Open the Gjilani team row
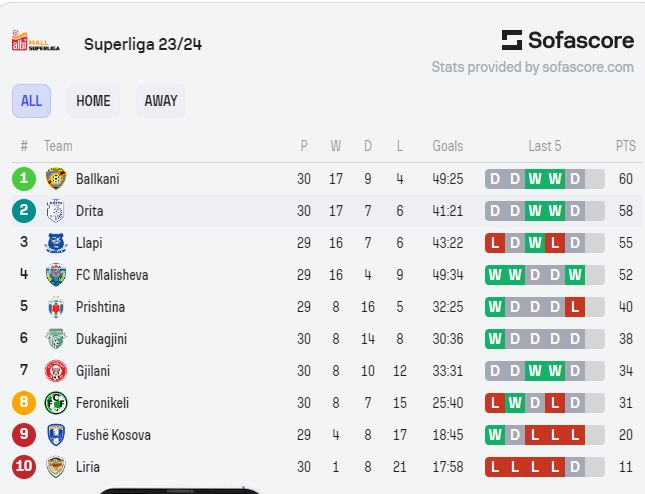645x494 pixels. [327, 371]
